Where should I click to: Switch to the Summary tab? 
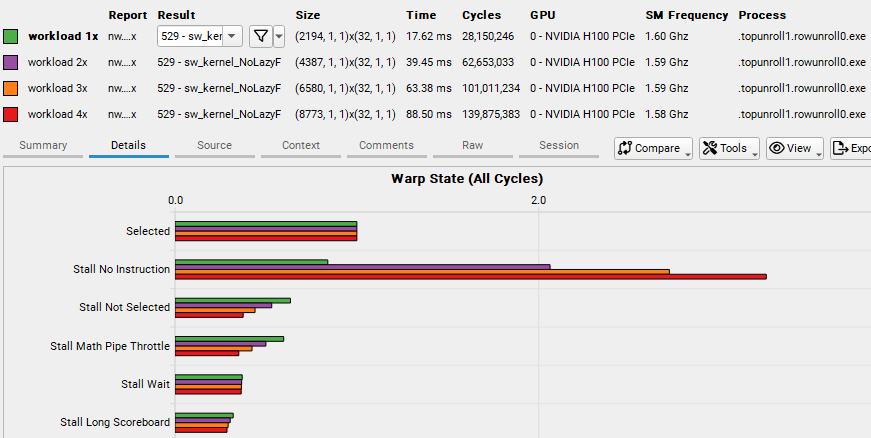(43, 146)
